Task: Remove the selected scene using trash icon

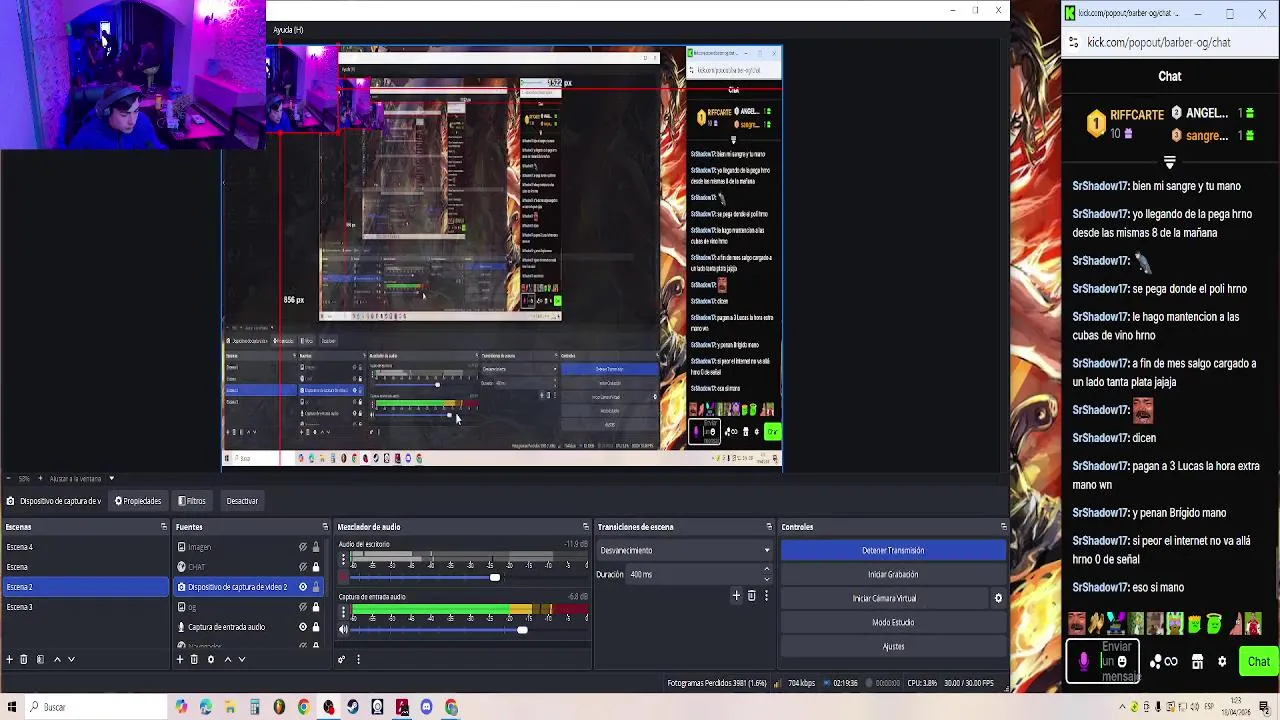Action: click(x=24, y=660)
